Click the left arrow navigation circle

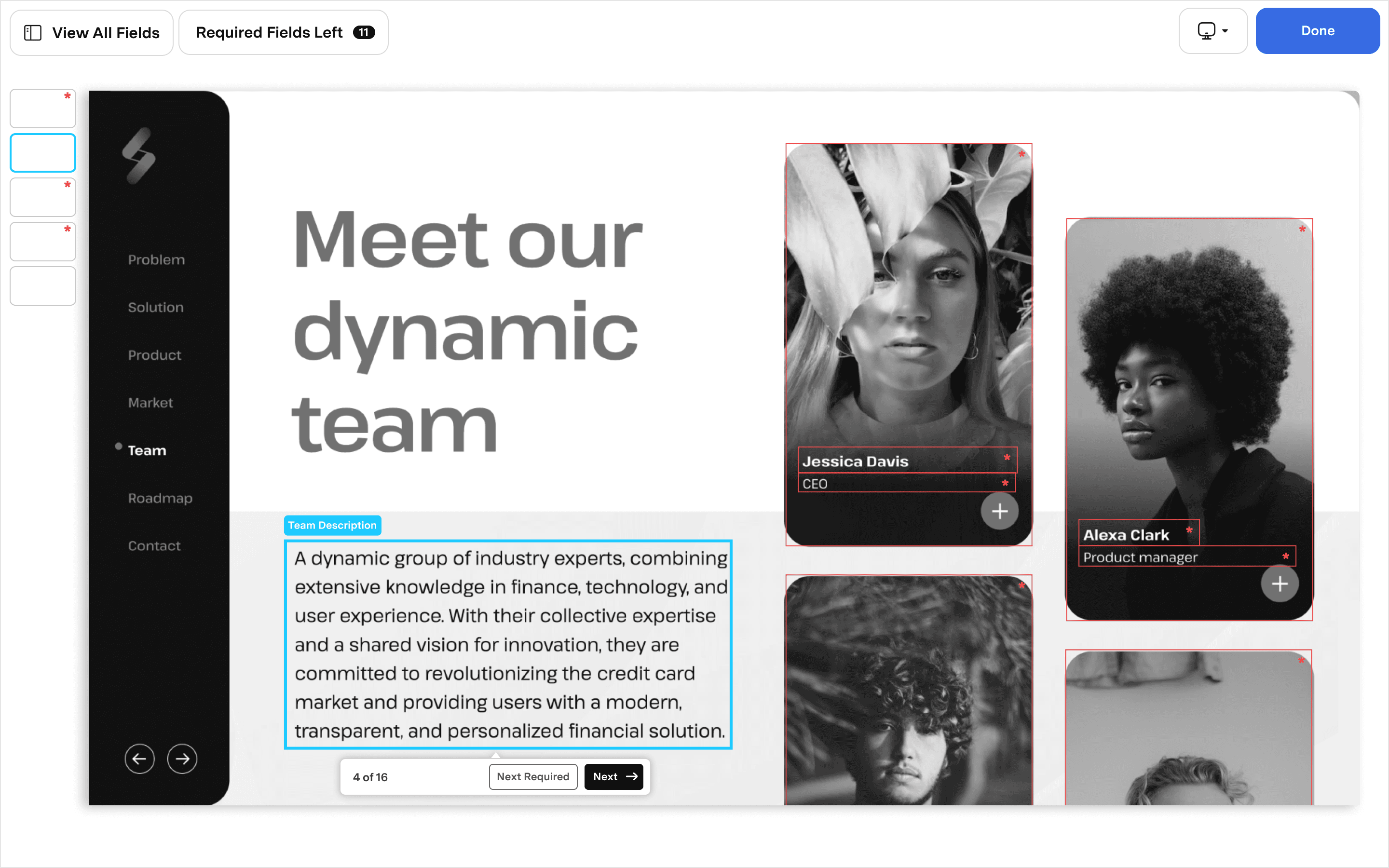coord(139,759)
